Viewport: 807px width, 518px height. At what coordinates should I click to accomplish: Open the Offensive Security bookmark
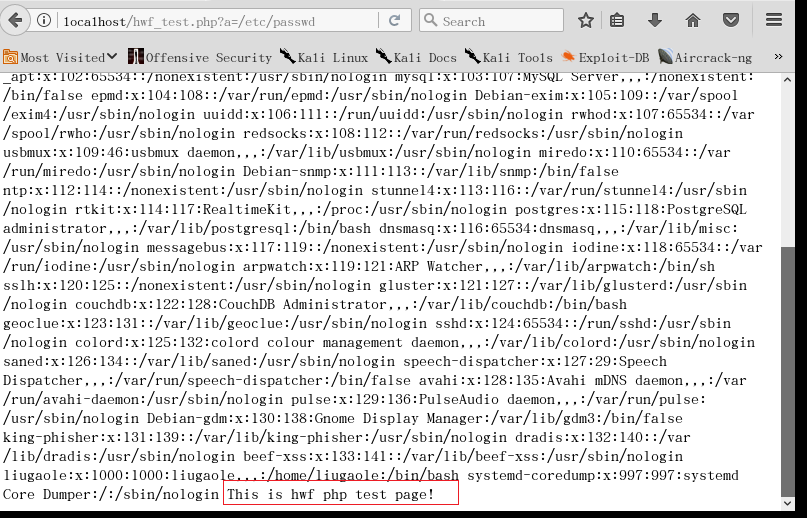click(200, 57)
